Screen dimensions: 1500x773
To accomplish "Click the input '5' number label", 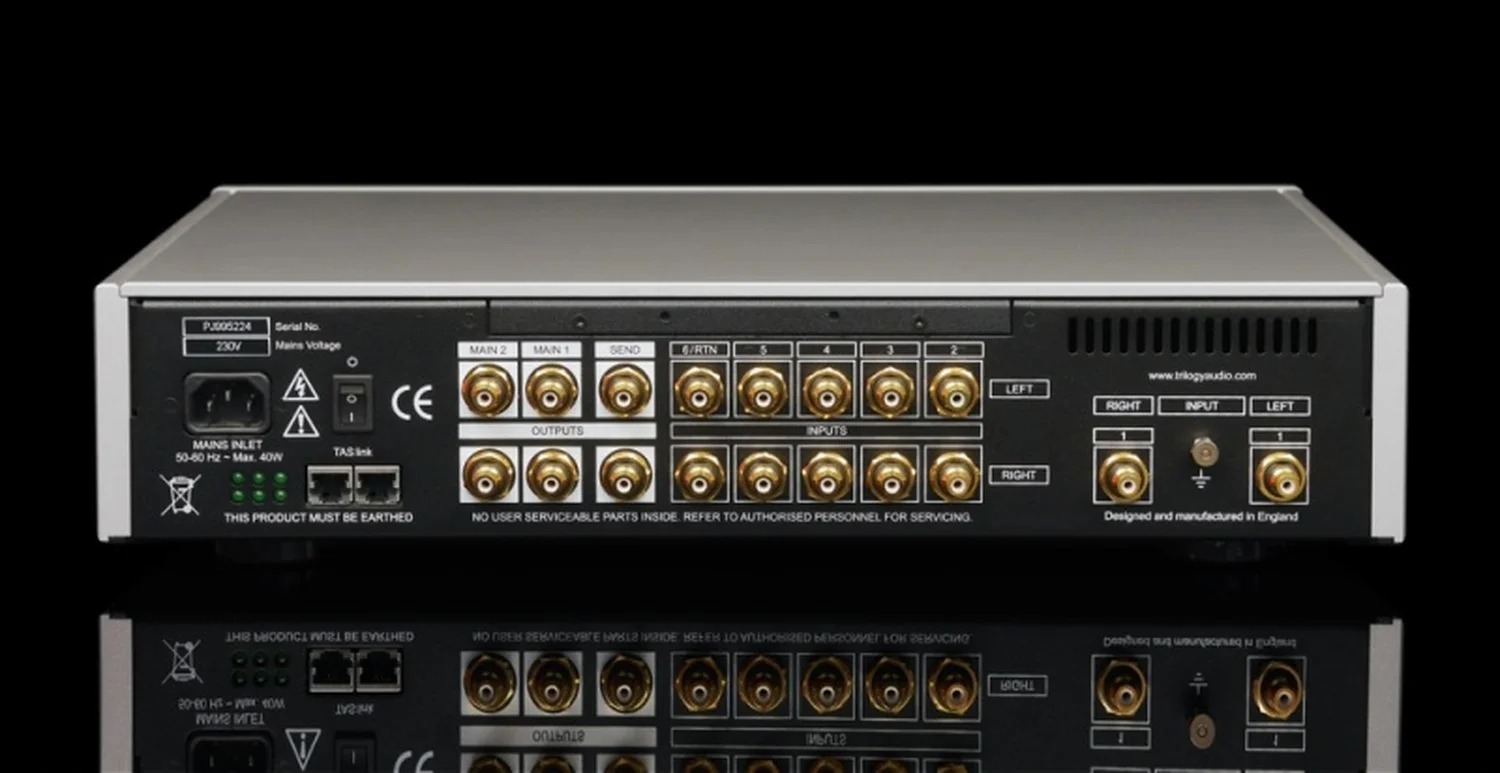I will click(763, 350).
